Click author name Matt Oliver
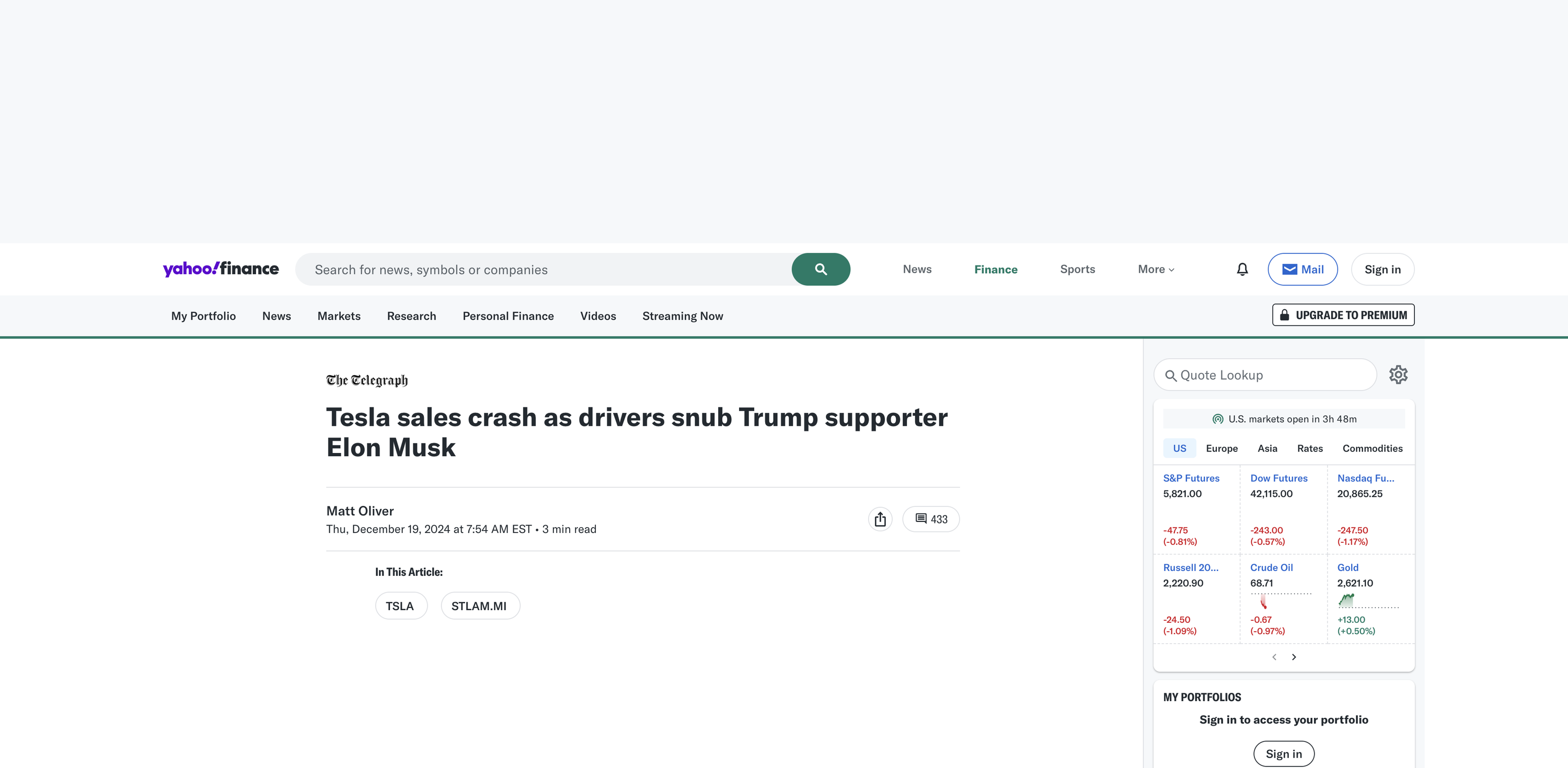Image resolution: width=1568 pixels, height=768 pixels. (360, 510)
